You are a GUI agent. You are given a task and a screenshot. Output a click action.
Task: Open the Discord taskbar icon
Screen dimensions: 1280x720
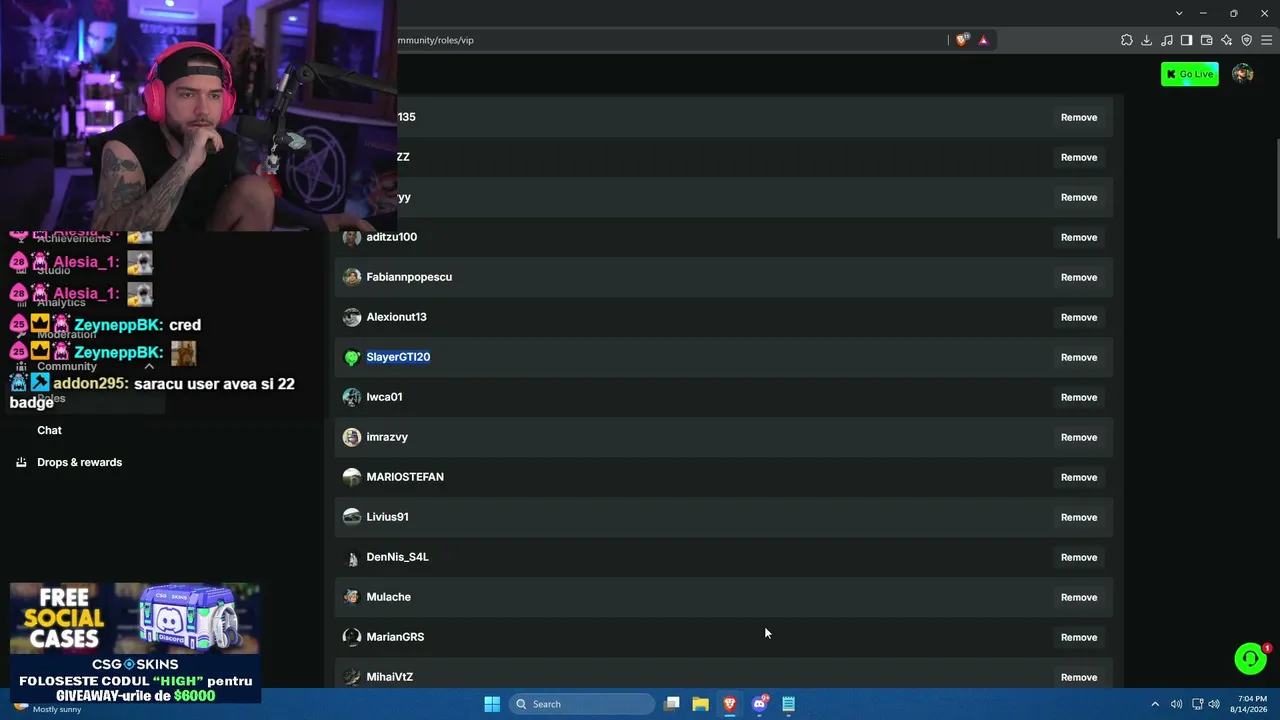pos(760,704)
